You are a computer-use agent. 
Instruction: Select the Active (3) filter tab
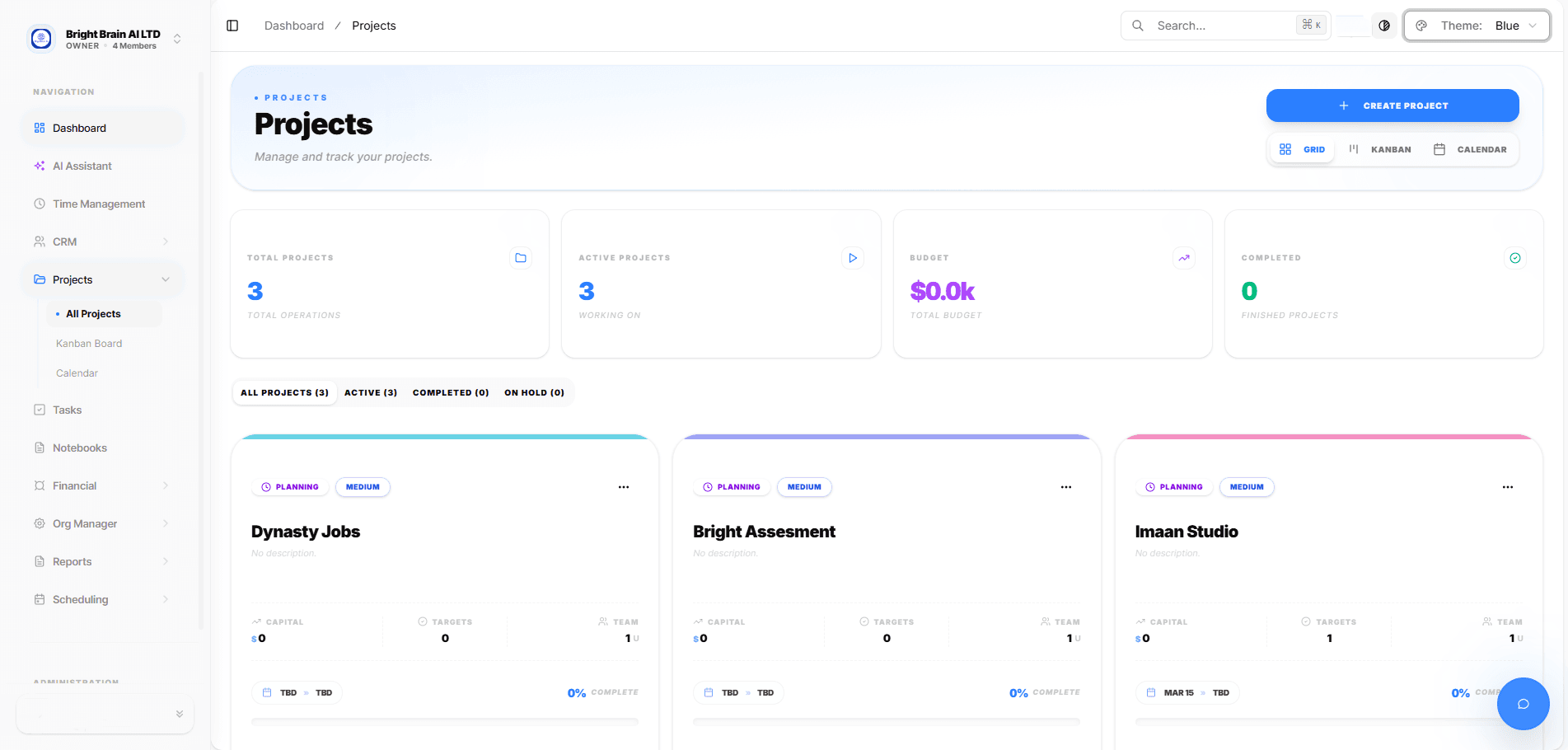tap(370, 392)
